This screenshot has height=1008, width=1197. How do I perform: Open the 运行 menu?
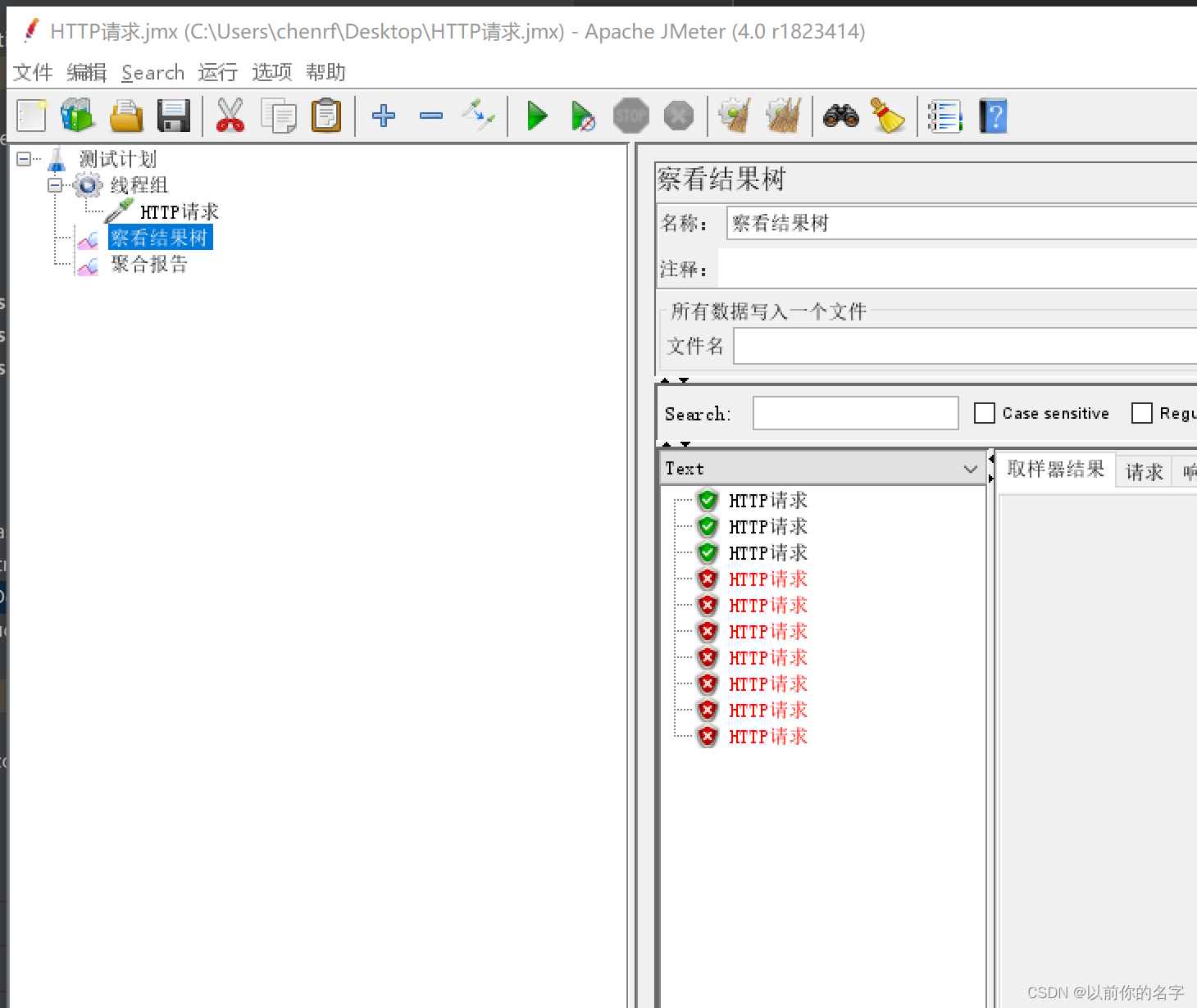218,72
